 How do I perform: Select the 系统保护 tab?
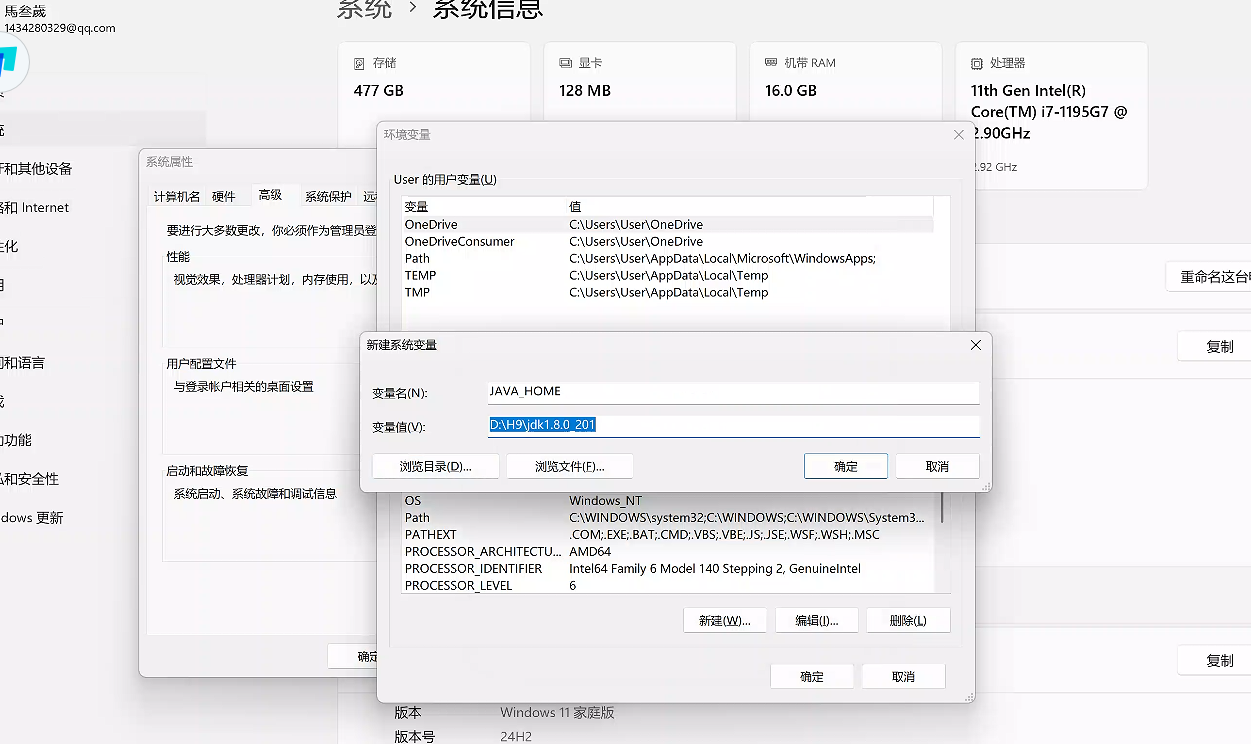tap(328, 197)
